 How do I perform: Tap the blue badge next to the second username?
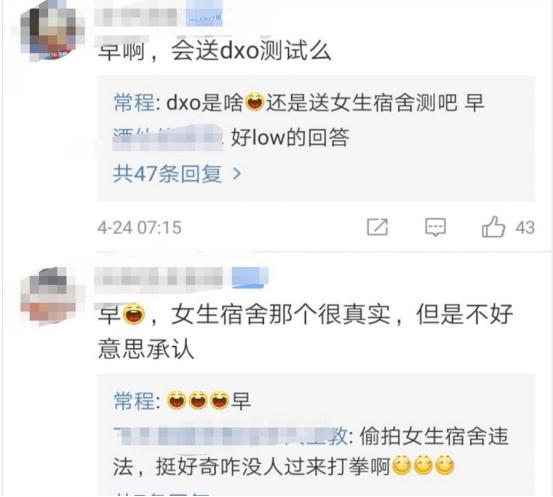[x=250, y=278]
